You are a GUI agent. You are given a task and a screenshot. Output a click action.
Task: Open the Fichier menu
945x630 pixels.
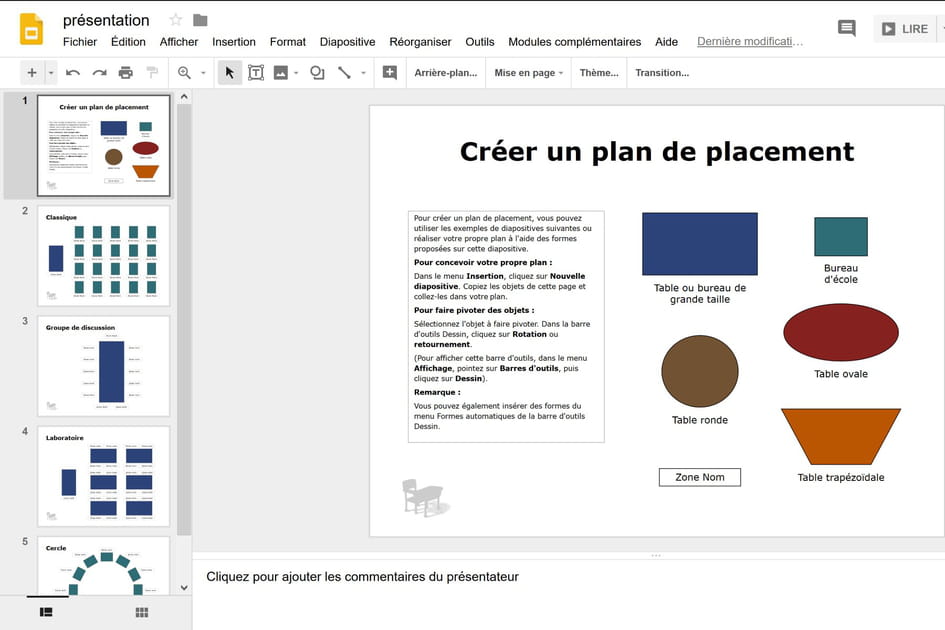(80, 42)
